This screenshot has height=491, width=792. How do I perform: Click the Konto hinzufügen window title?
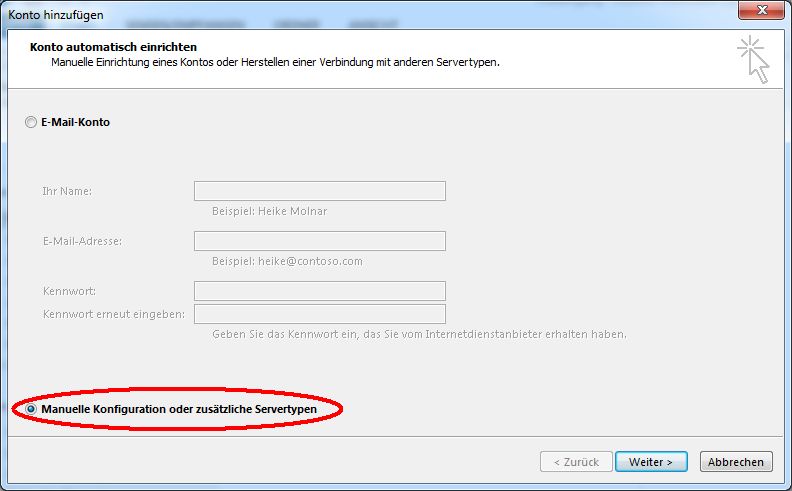(56, 15)
